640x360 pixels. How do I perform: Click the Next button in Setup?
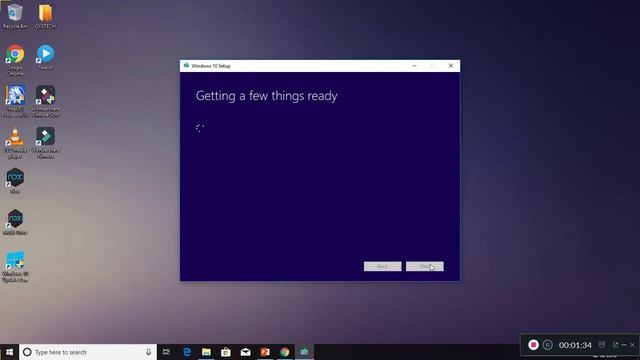[x=424, y=267]
